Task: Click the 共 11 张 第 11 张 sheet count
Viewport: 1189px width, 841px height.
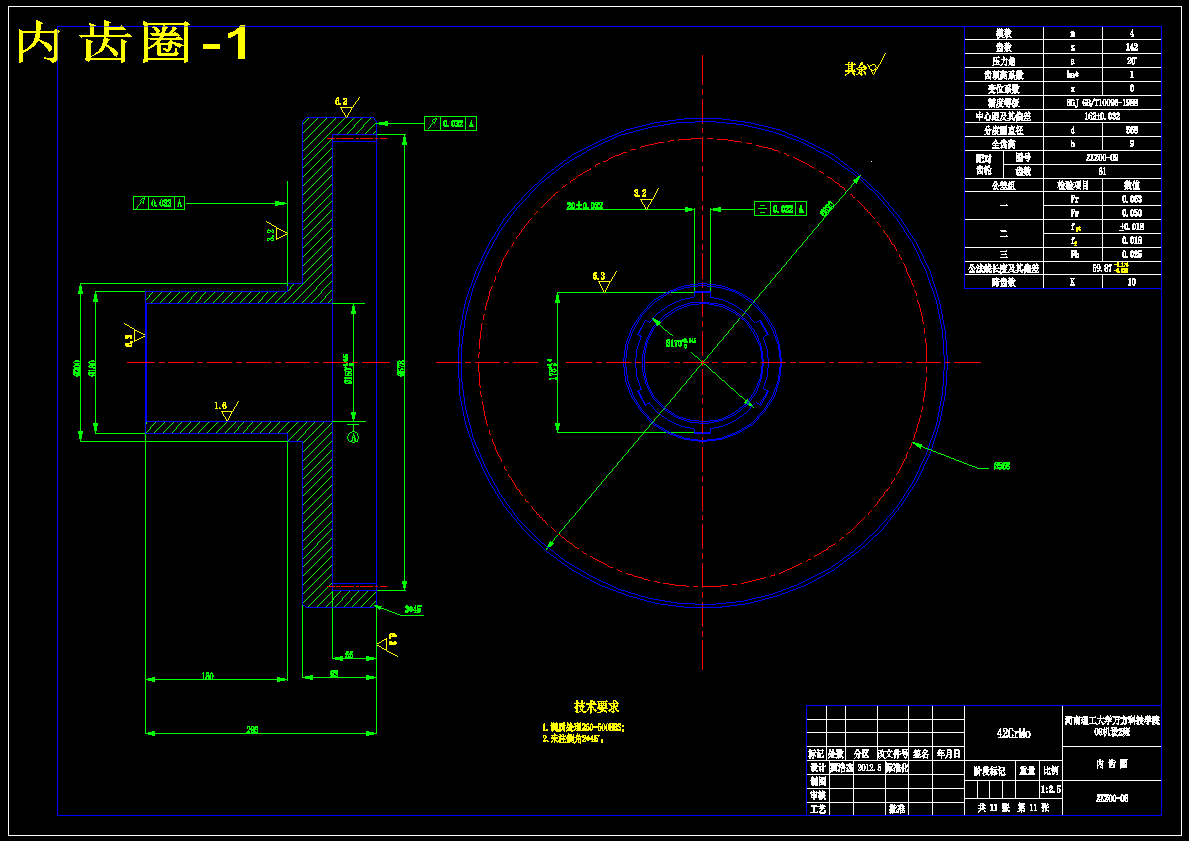Action: [x=1013, y=808]
